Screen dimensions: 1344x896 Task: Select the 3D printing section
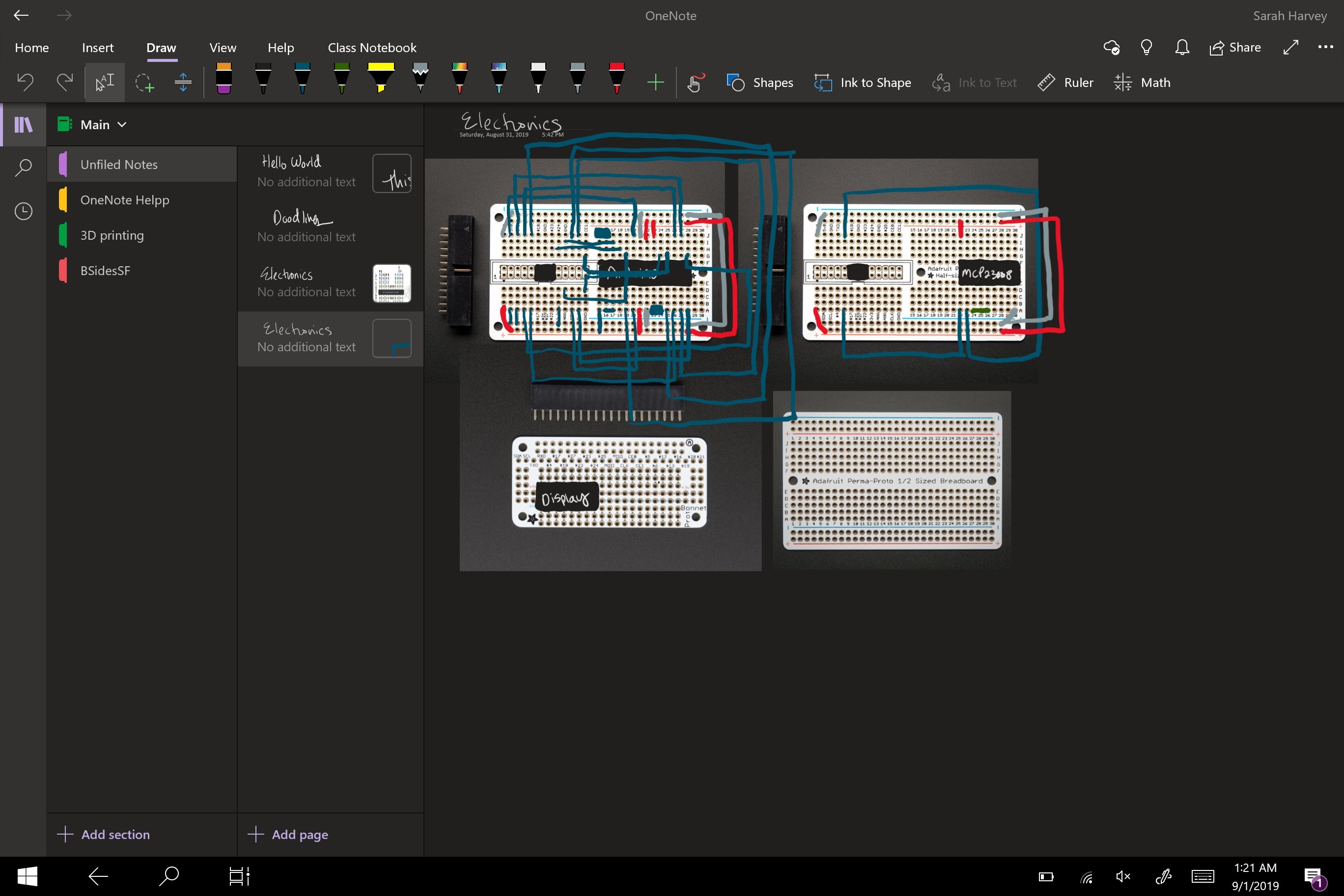pos(141,235)
